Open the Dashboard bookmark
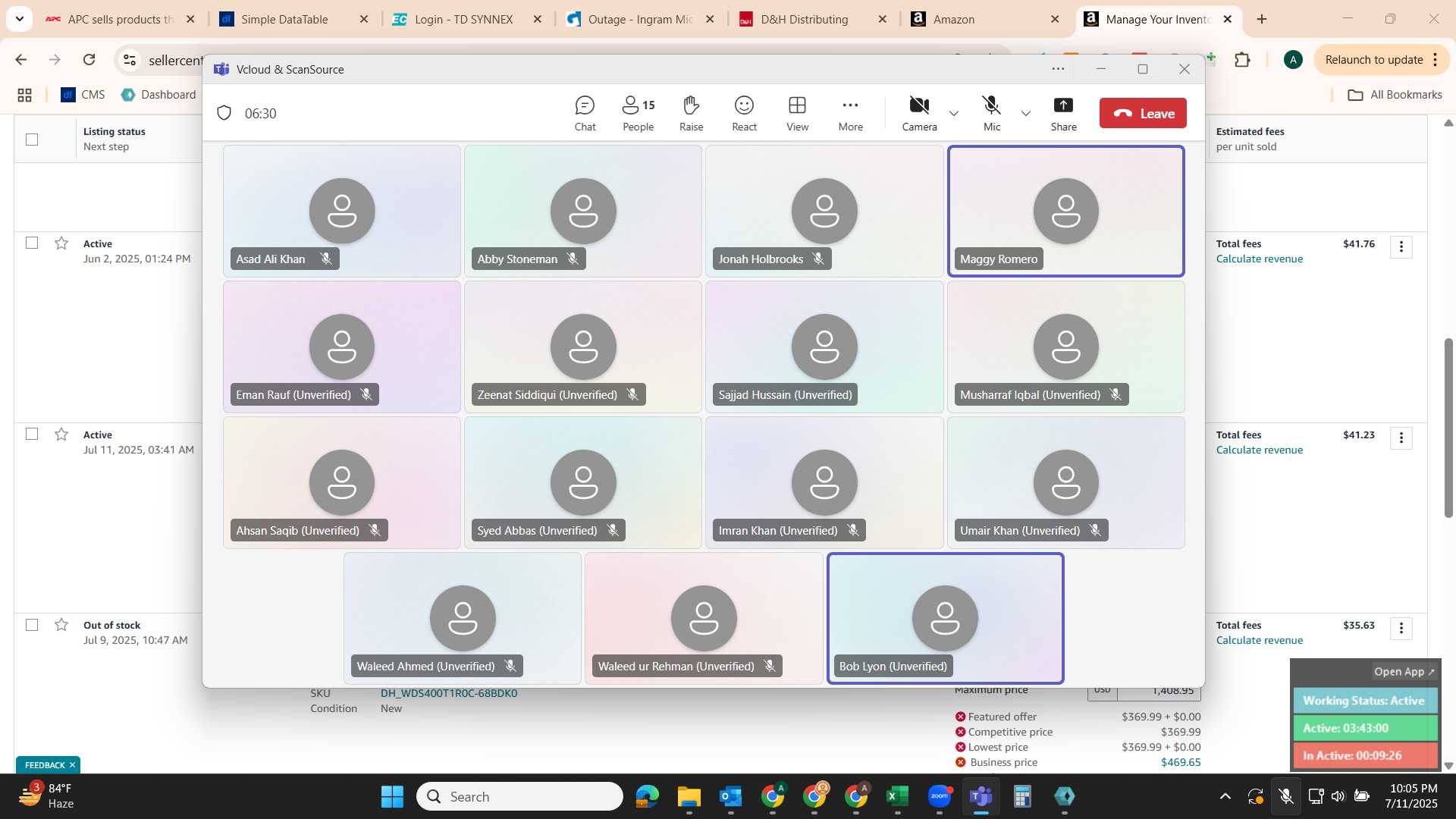 (x=158, y=95)
